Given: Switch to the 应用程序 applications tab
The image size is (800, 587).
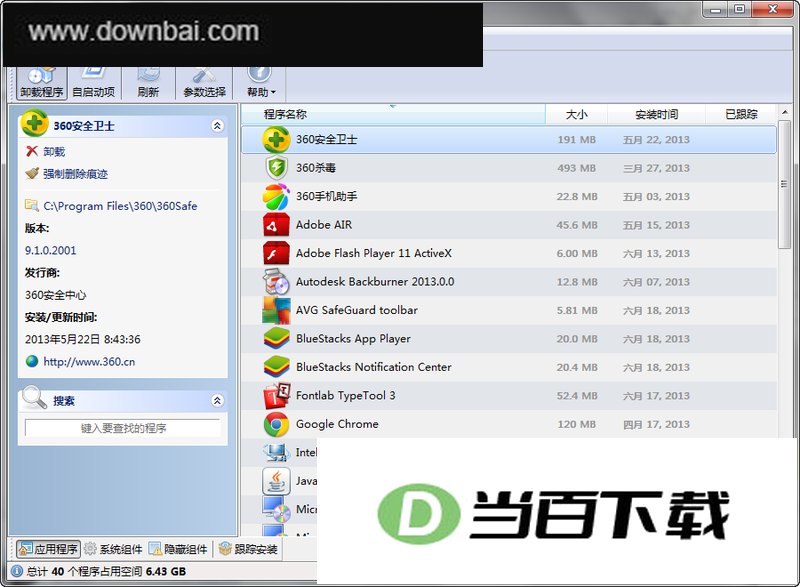Looking at the screenshot, I should 48,549.
